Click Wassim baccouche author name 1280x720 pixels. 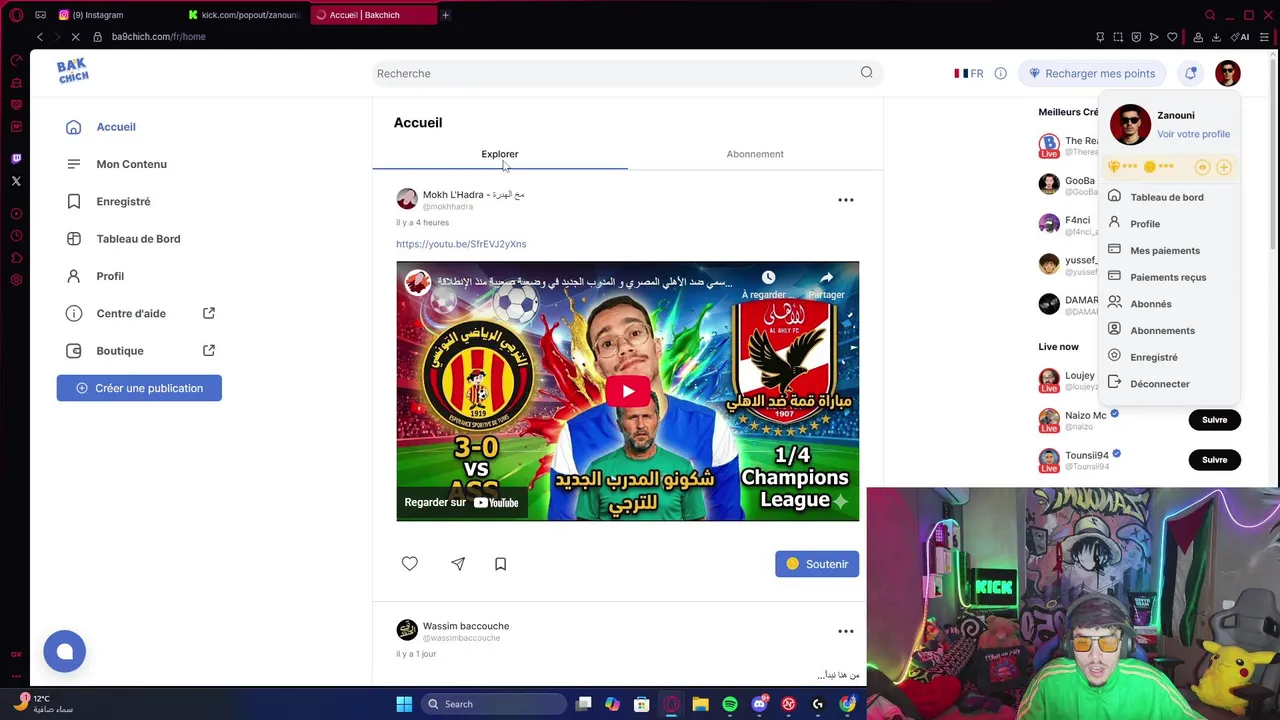[x=466, y=626]
